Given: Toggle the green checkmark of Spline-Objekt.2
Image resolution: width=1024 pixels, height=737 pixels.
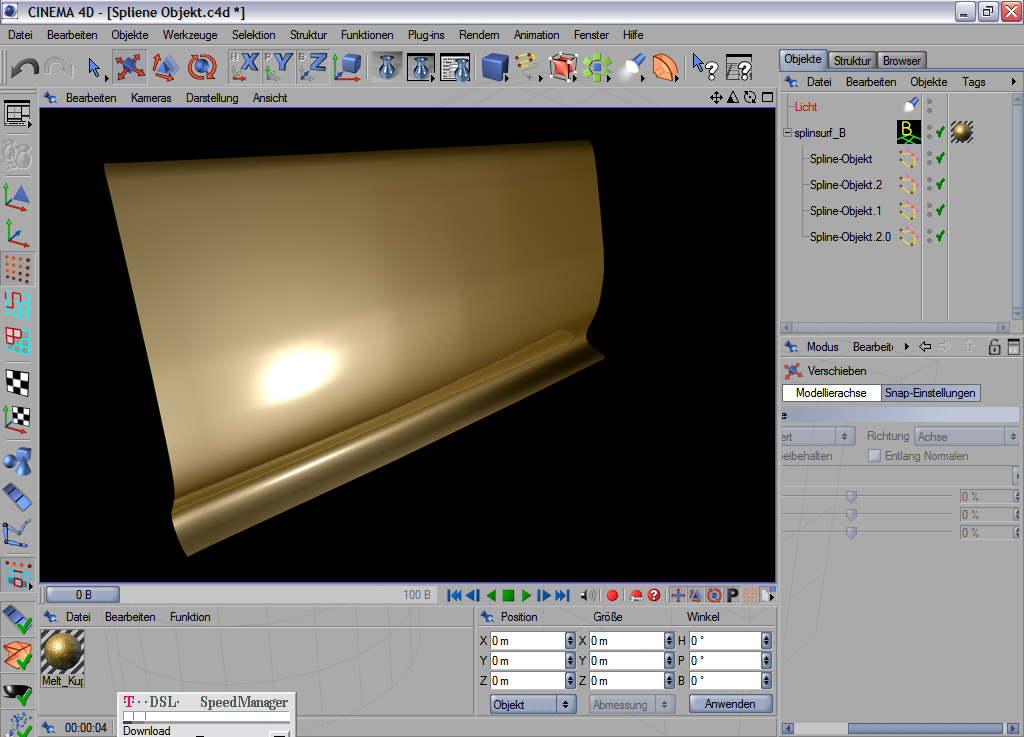Looking at the screenshot, I should pyautogui.click(x=940, y=184).
